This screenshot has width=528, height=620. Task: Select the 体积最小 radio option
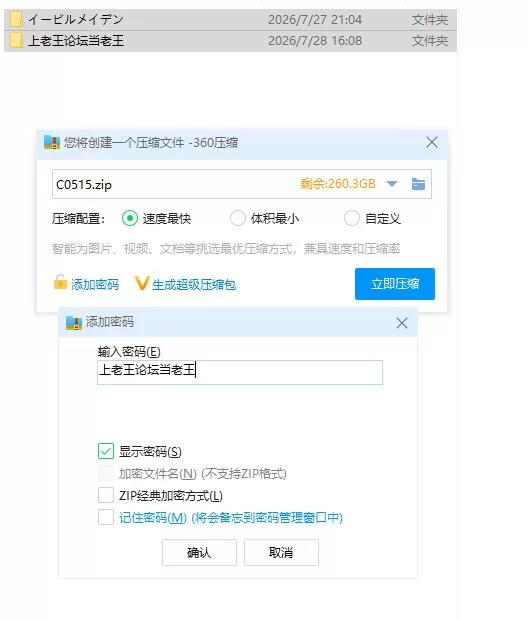tap(238, 218)
